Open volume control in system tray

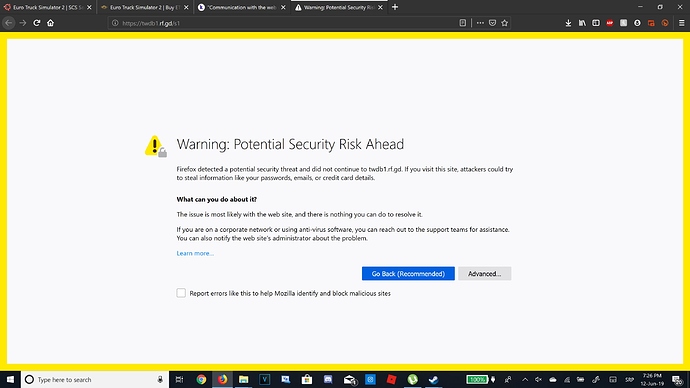538,379
